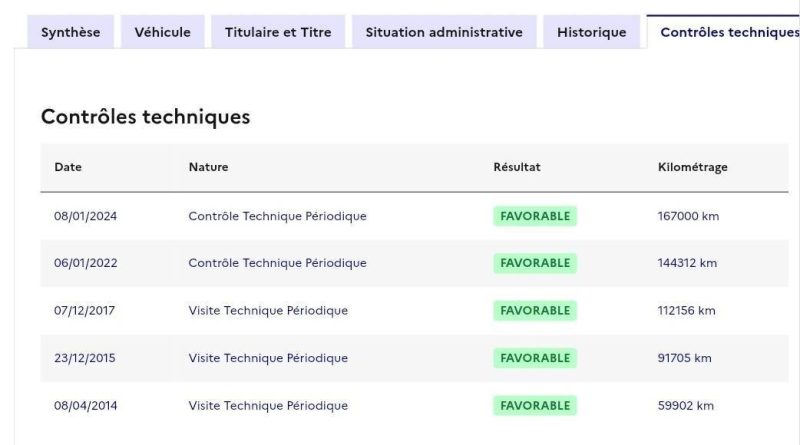Image resolution: width=800 pixels, height=445 pixels.
Task: Select the 59902 km mileage value
Action: point(680,406)
